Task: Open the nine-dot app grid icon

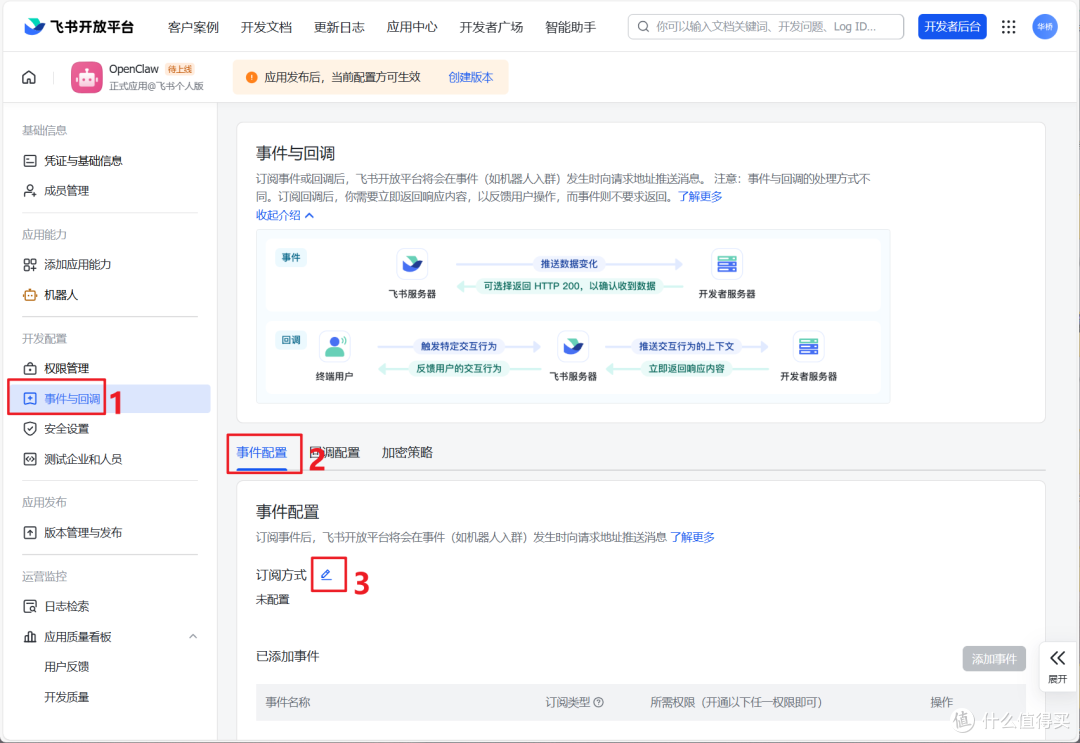Action: [1008, 27]
